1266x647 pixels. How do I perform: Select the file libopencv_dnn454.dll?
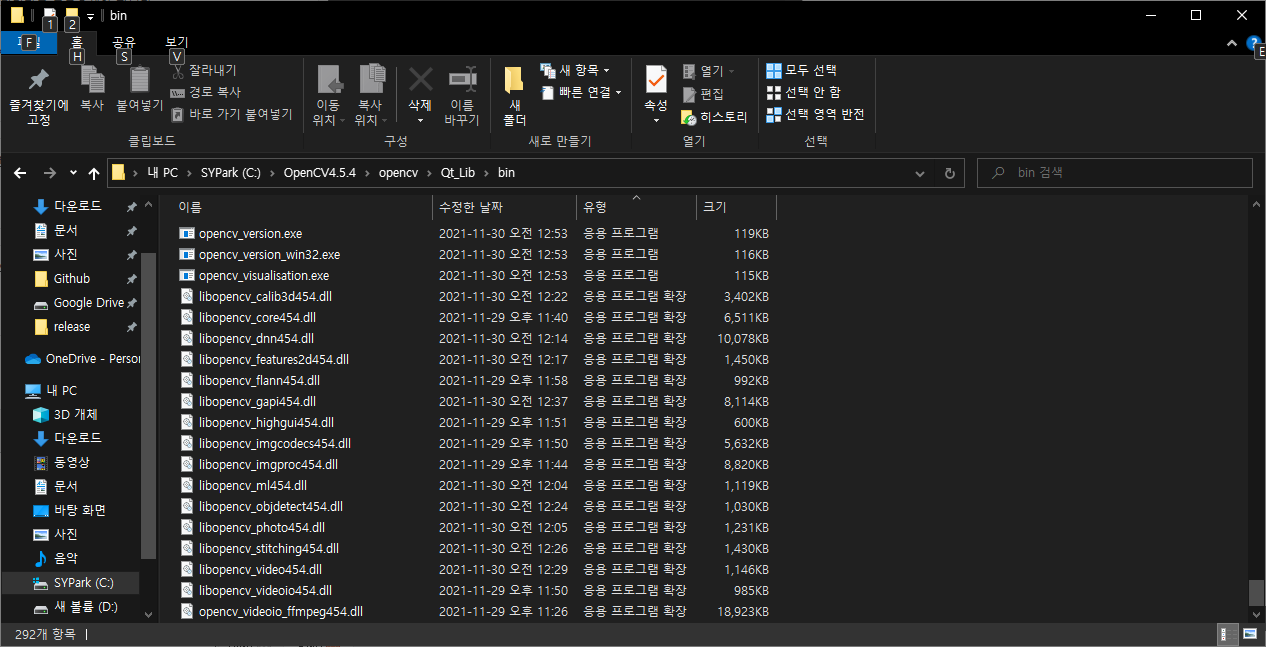[x=256, y=338]
